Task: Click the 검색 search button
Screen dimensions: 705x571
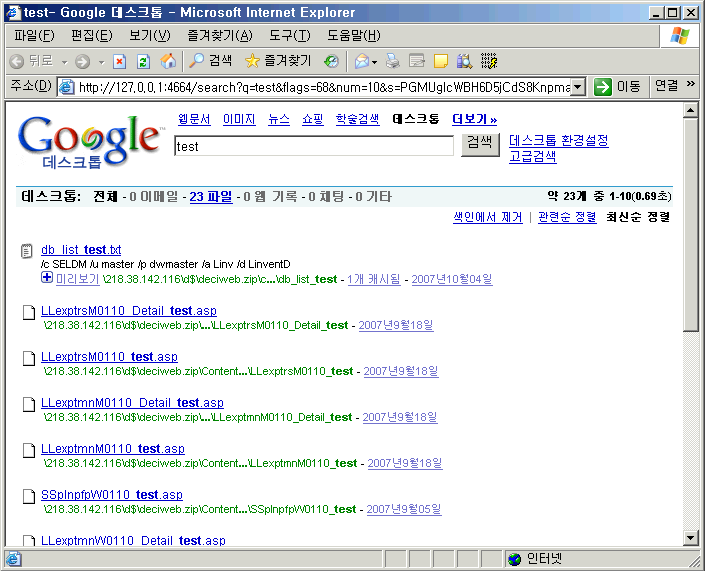Action: click(480, 145)
